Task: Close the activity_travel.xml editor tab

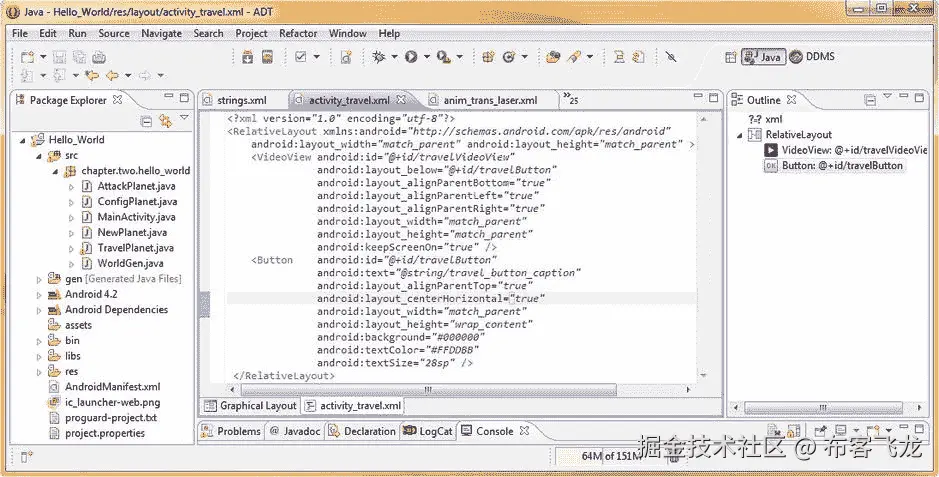Action: click(401, 99)
